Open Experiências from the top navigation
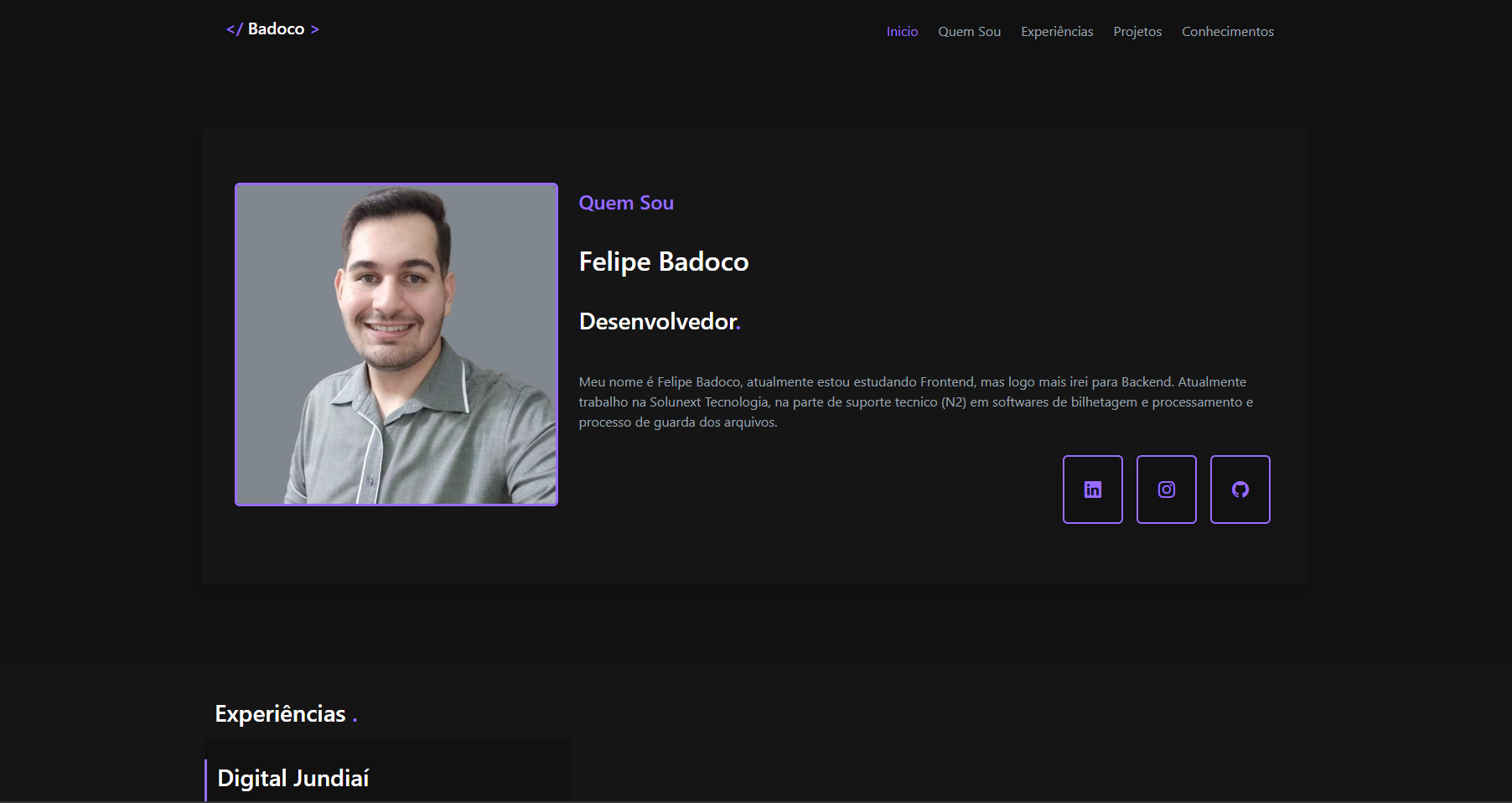Screen dimensions: 1512x803 pos(1057,32)
